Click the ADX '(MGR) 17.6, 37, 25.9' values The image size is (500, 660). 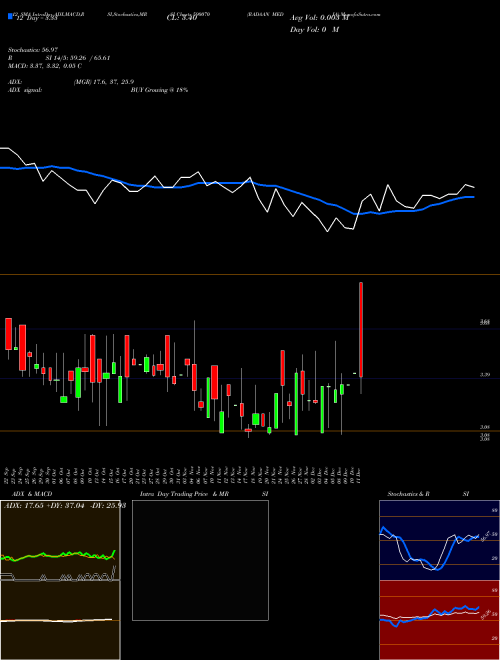[104, 82]
